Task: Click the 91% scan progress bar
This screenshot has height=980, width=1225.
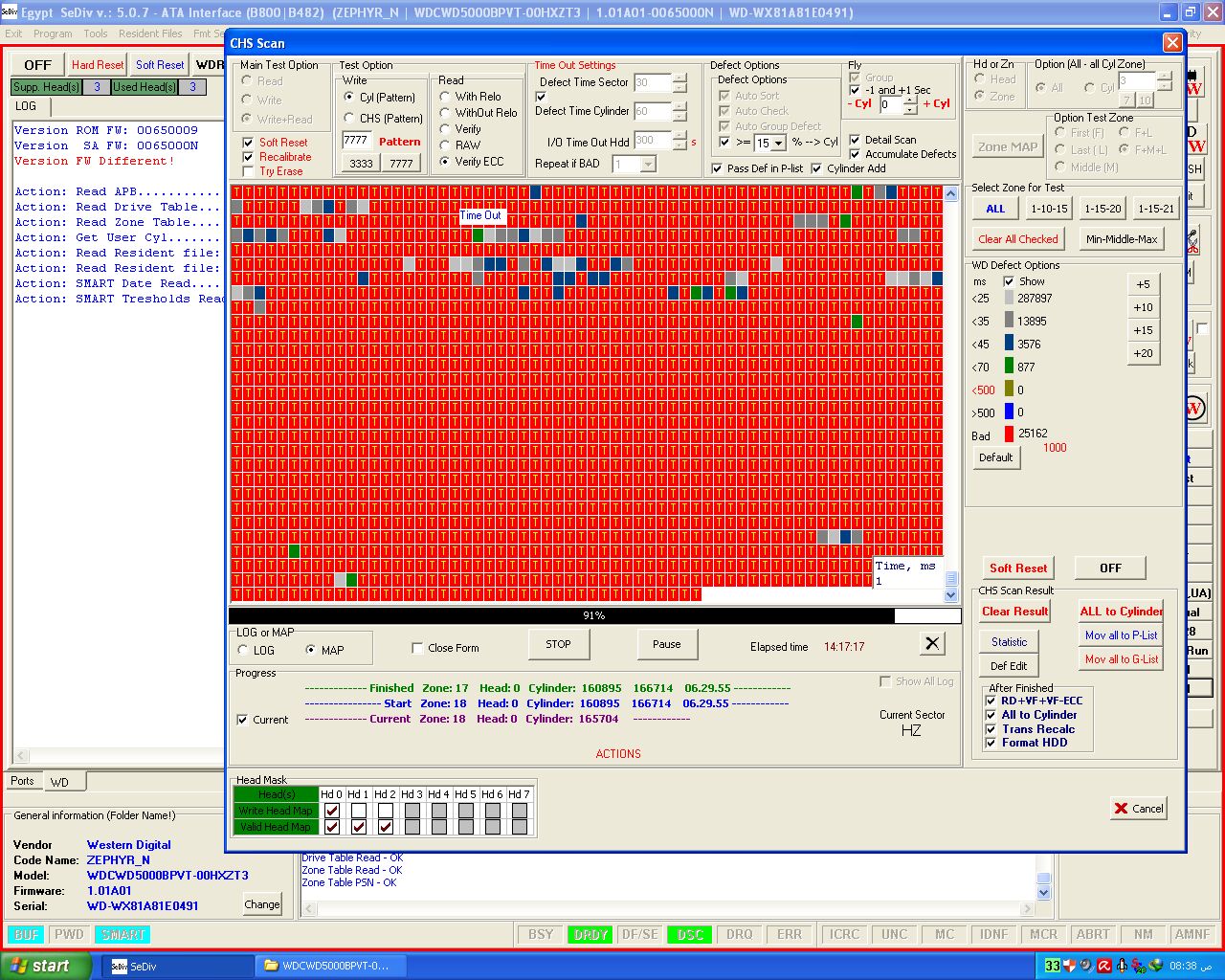Action: [594, 615]
